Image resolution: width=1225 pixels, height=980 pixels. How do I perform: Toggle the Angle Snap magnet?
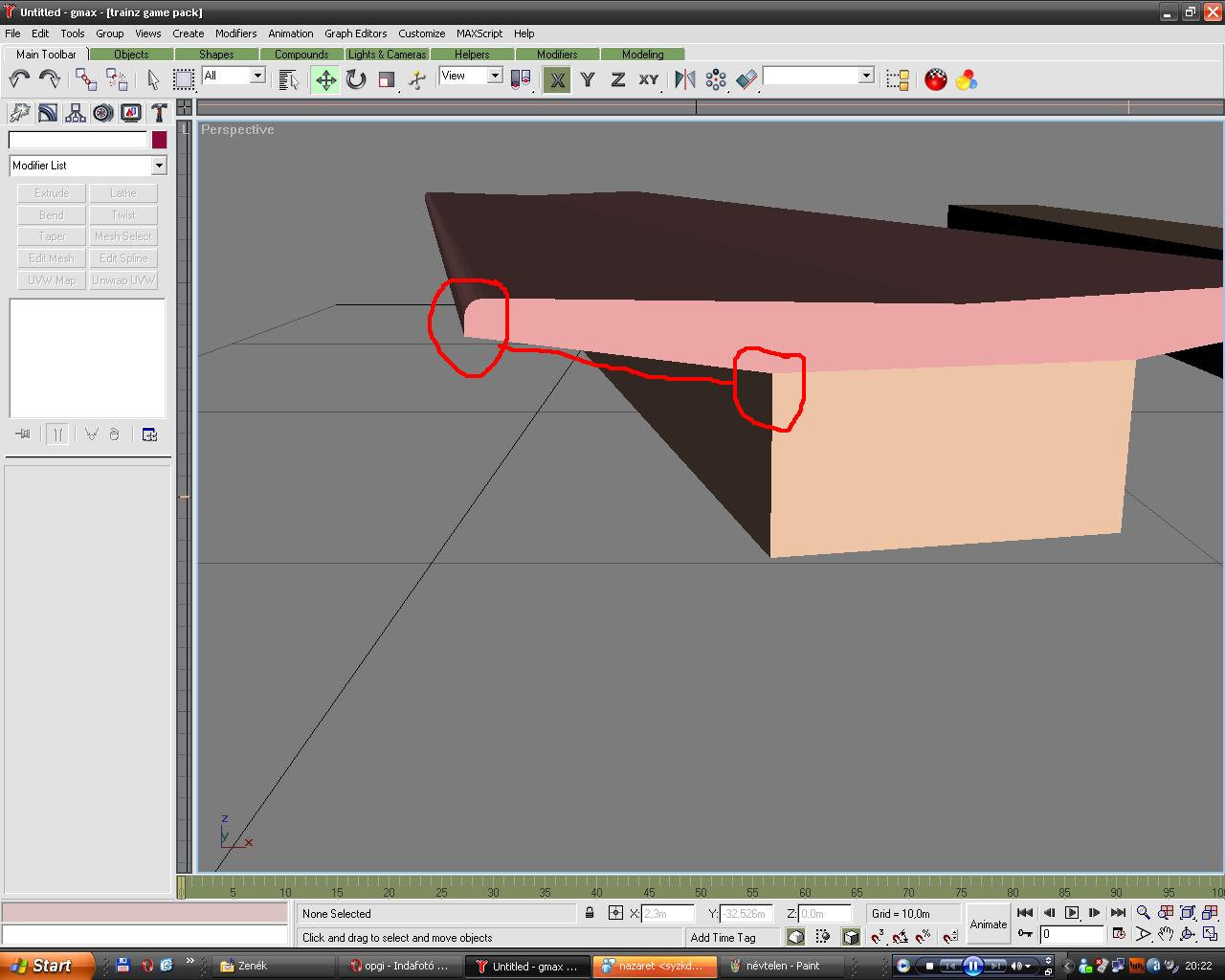coord(901,937)
